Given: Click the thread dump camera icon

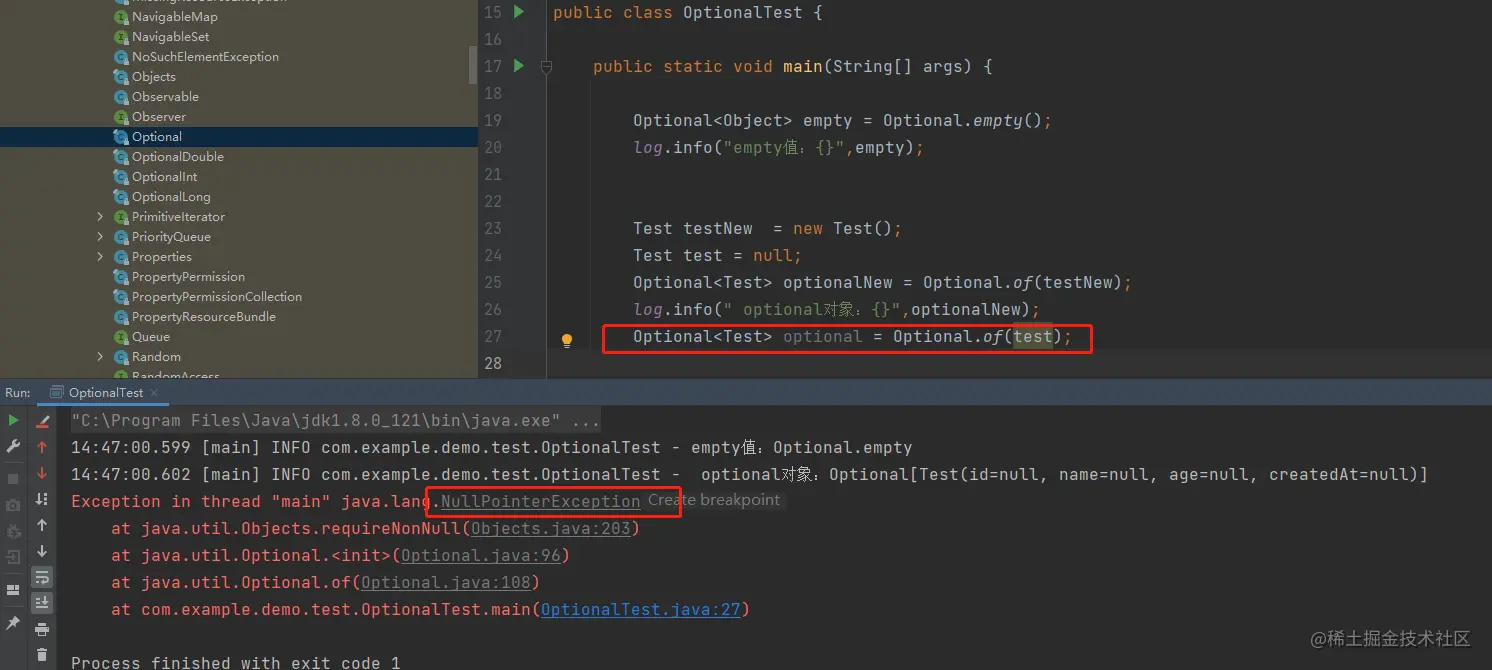Looking at the screenshot, I should pos(13,506).
